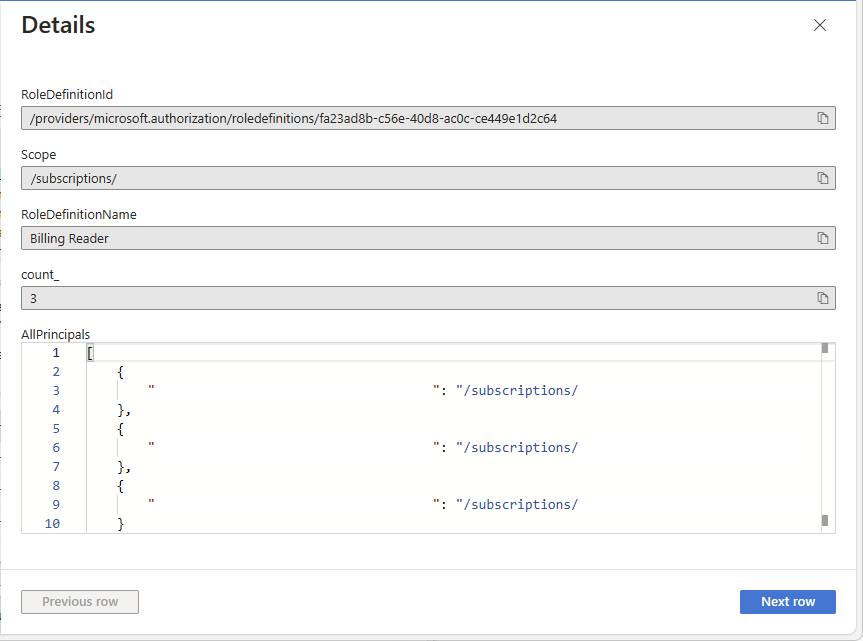This screenshot has width=863, height=641.
Task: Focus the Scope field containing /subscriptions/
Action: [x=400, y=178]
